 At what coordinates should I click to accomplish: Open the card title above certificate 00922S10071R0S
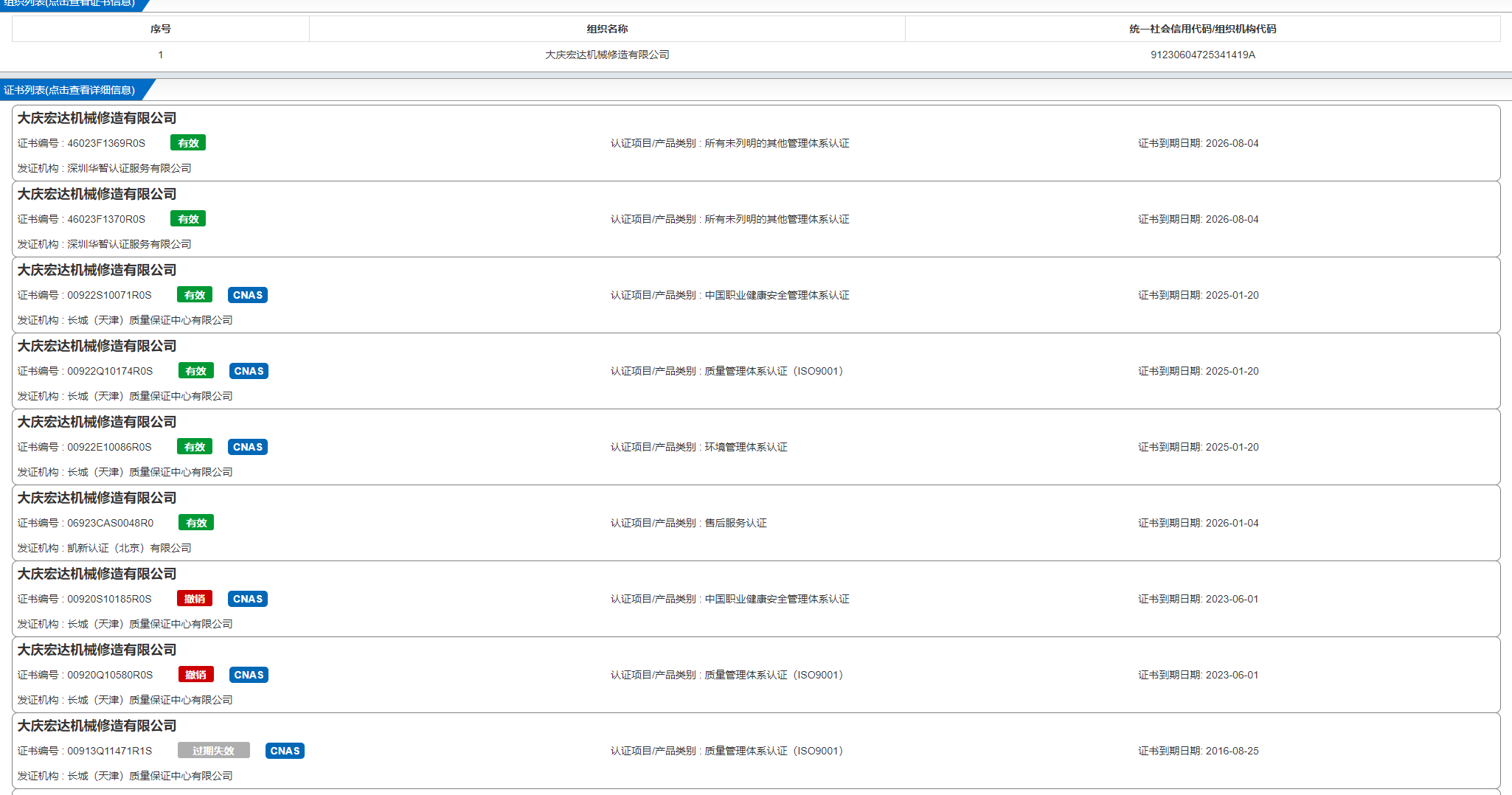click(x=97, y=270)
